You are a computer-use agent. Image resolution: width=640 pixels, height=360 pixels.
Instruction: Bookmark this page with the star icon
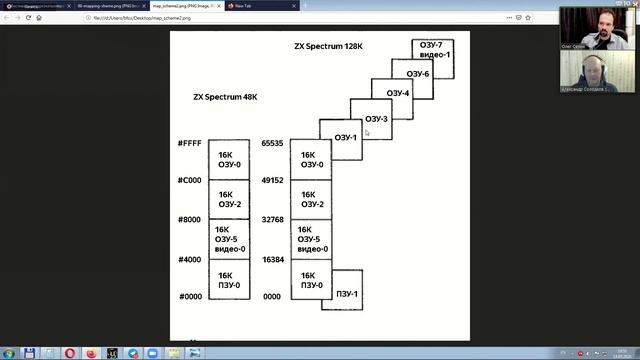[x=528, y=18]
